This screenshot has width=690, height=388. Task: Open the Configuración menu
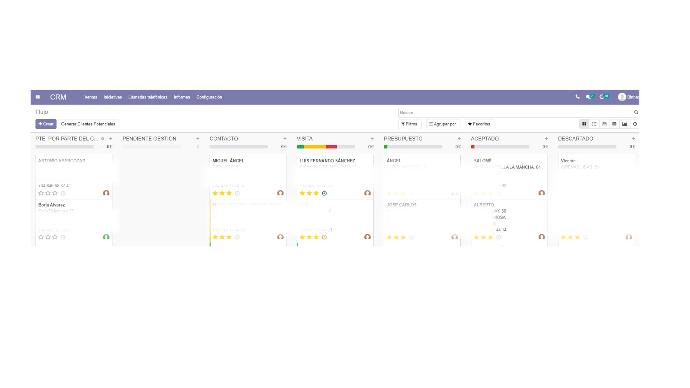209,97
